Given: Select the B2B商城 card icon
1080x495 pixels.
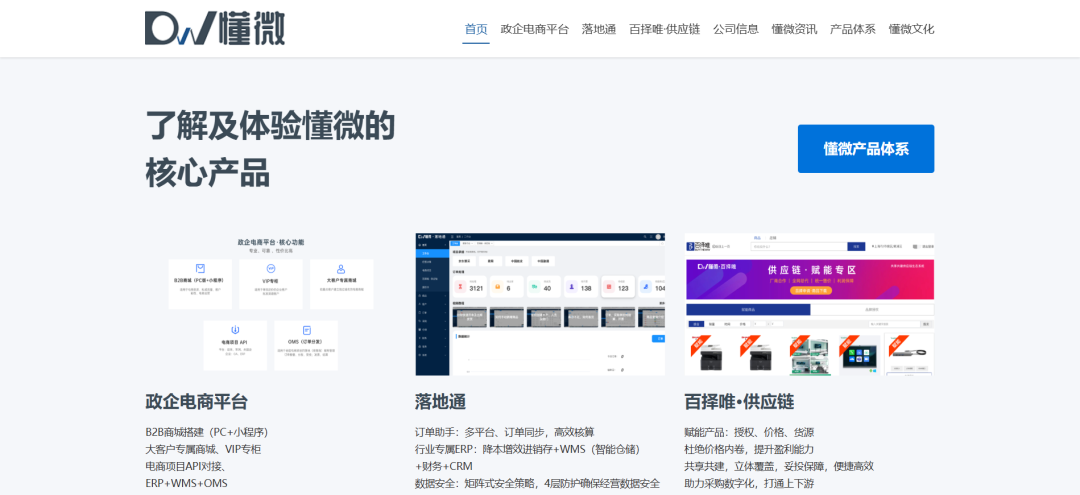Looking at the screenshot, I should [x=200, y=268].
